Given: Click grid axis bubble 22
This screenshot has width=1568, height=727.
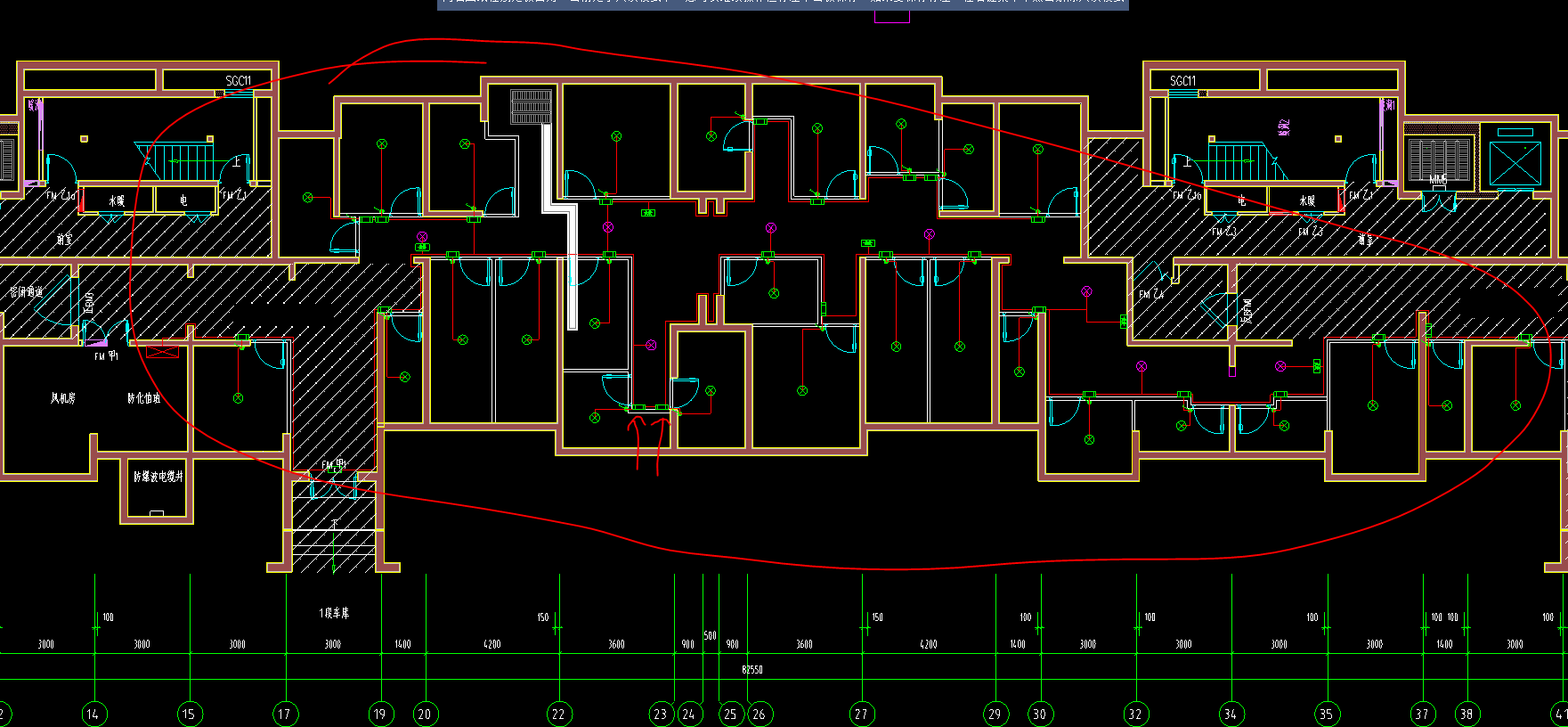Looking at the screenshot, I should (x=559, y=714).
